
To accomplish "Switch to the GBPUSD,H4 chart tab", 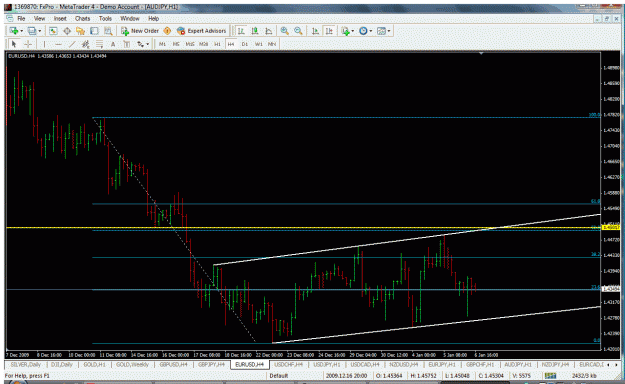I will 173,364.
